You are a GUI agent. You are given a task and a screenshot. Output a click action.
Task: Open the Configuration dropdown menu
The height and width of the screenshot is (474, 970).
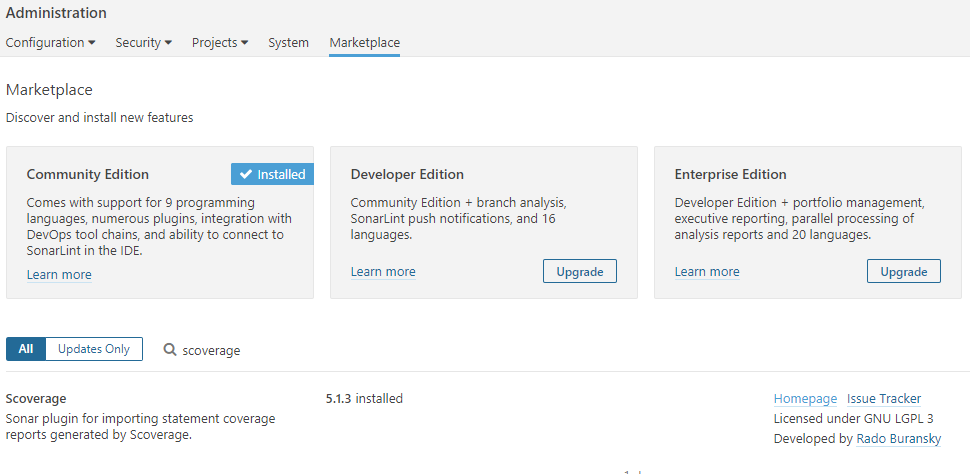pos(50,43)
